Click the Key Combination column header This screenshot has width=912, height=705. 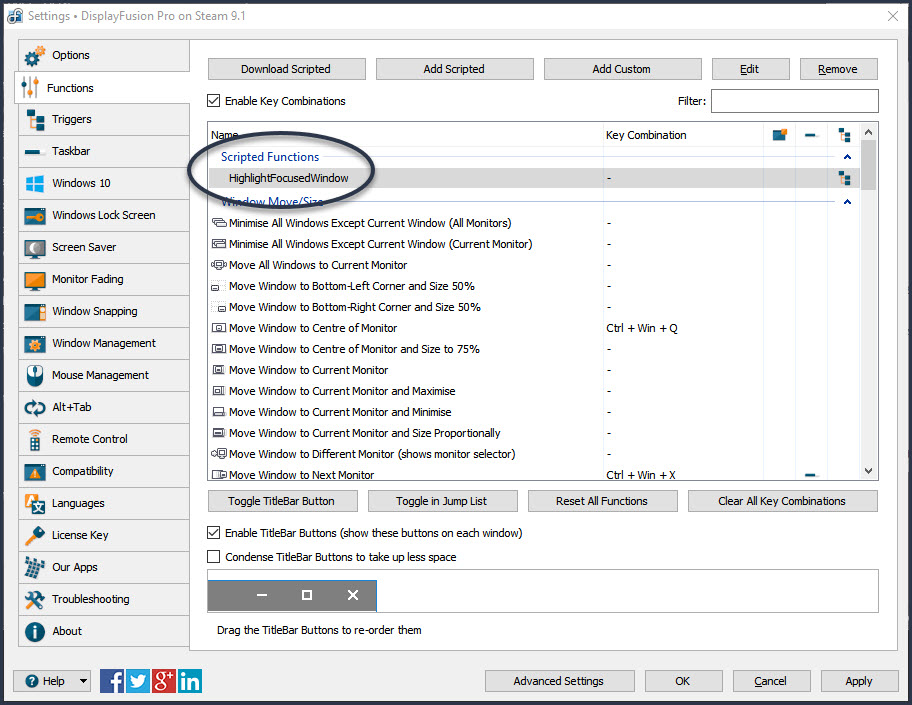683,135
